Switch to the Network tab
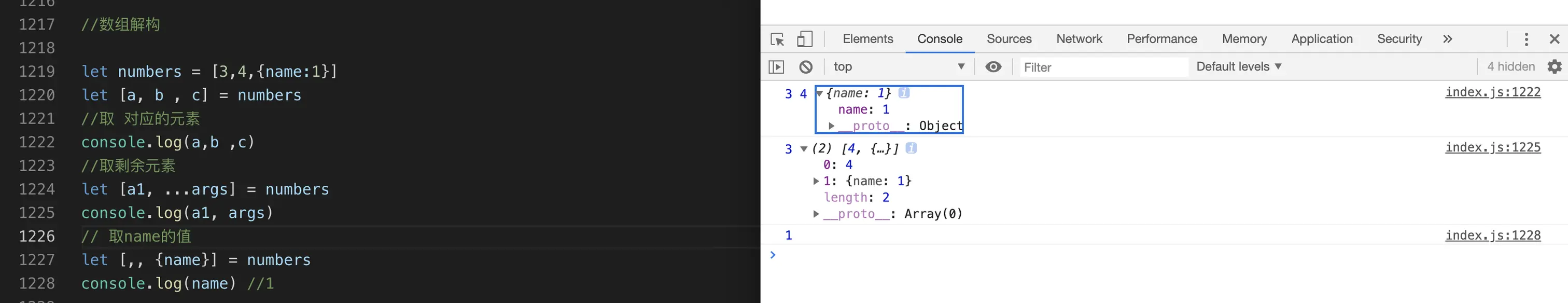The image size is (1568, 303). (x=1079, y=39)
